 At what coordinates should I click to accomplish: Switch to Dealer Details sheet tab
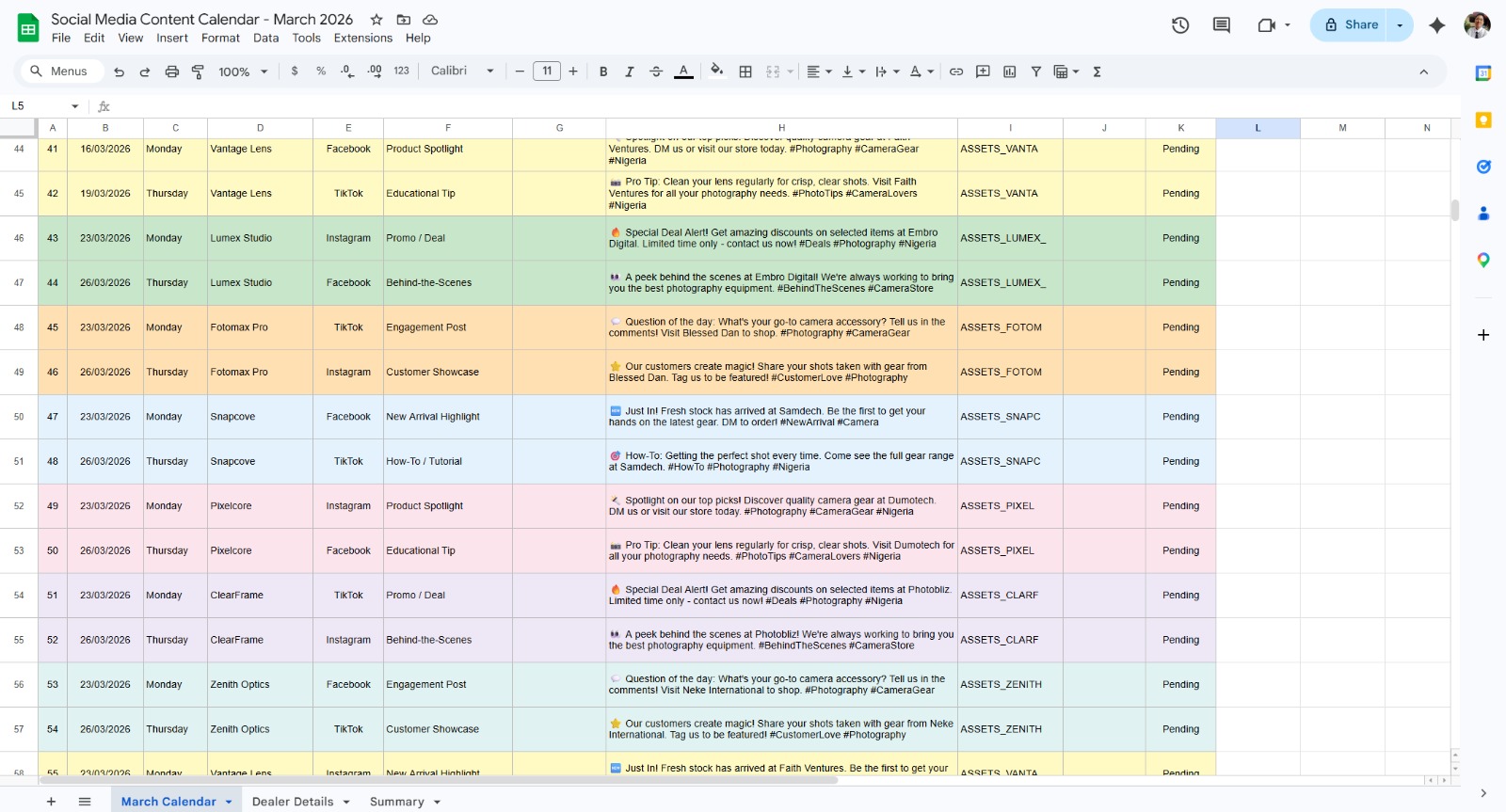293,802
